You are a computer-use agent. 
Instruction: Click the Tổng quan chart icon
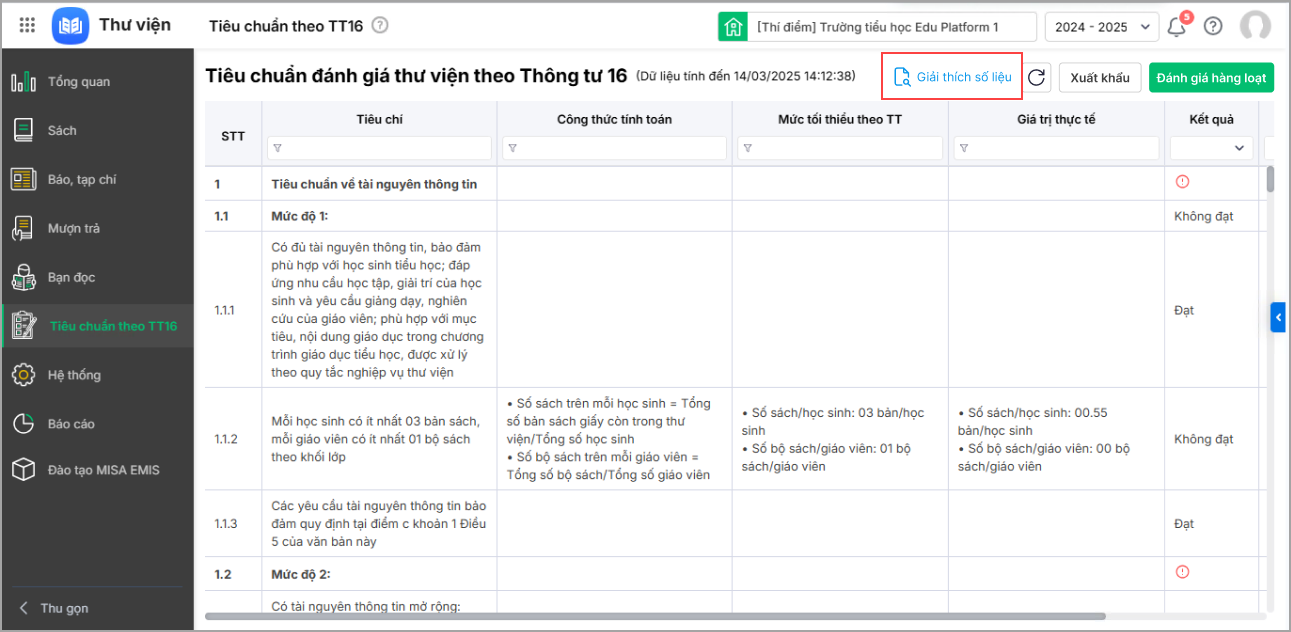click(23, 82)
